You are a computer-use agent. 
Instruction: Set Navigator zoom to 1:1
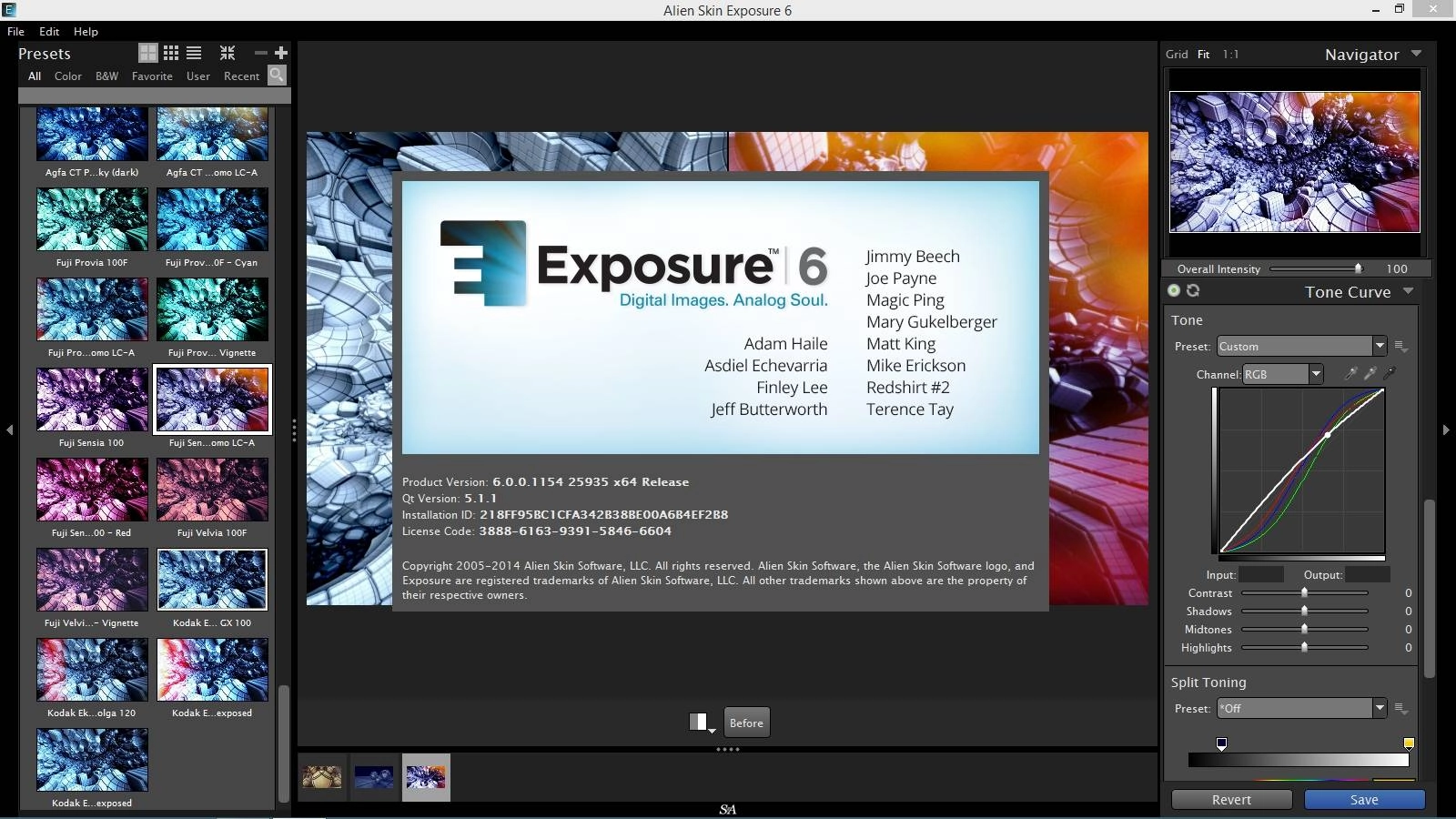(1230, 55)
